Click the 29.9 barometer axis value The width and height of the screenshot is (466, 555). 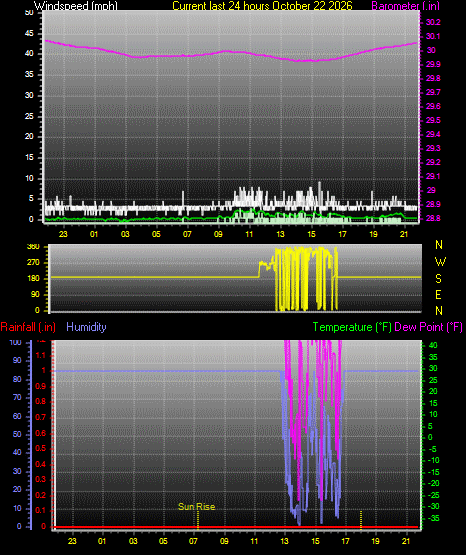point(433,64)
